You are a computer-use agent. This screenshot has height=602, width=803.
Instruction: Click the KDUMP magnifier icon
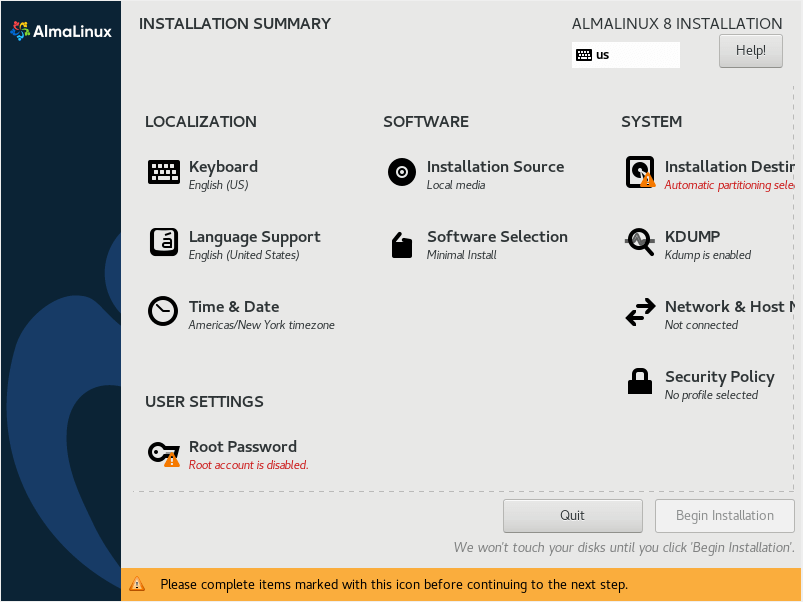(640, 242)
